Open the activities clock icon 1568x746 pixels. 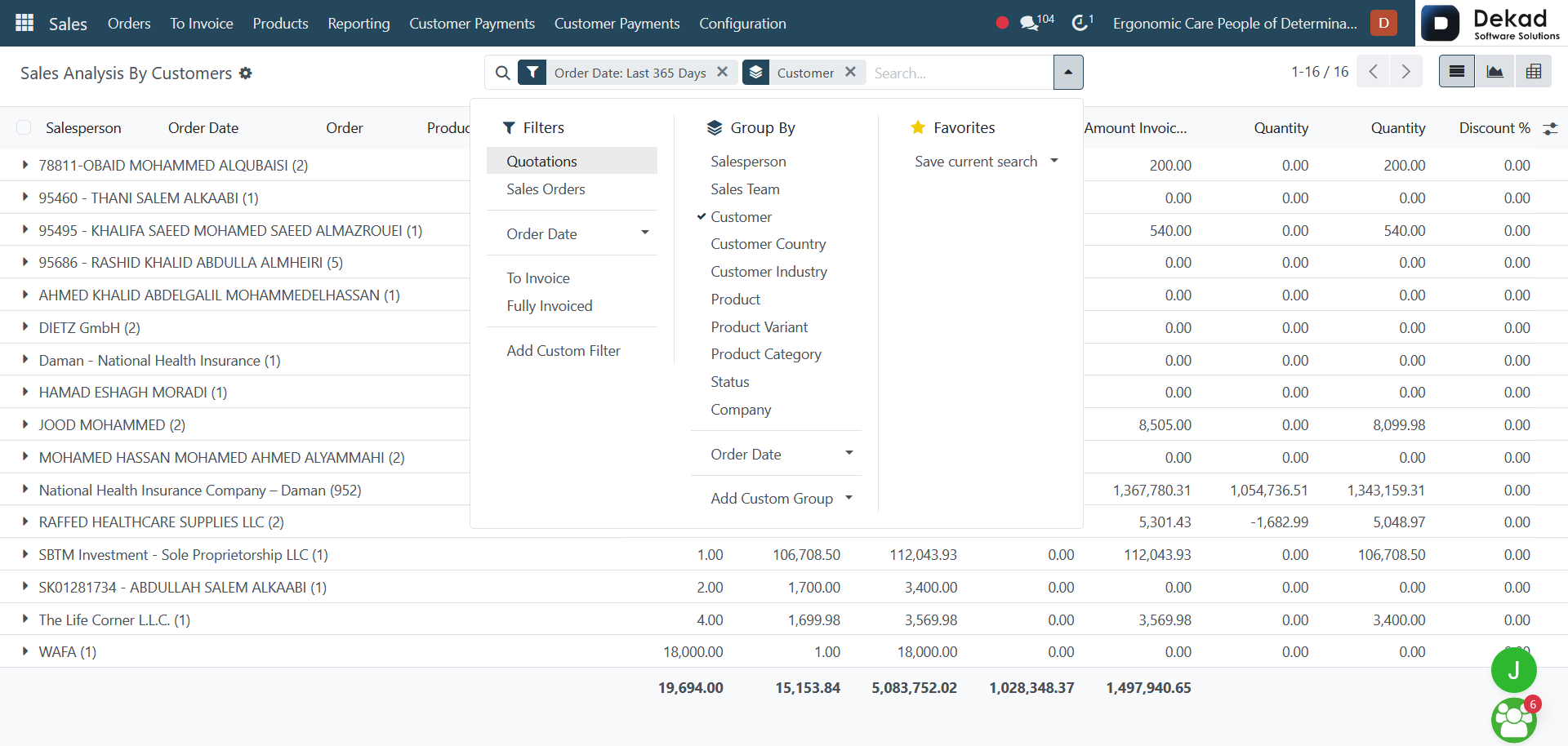coord(1080,23)
